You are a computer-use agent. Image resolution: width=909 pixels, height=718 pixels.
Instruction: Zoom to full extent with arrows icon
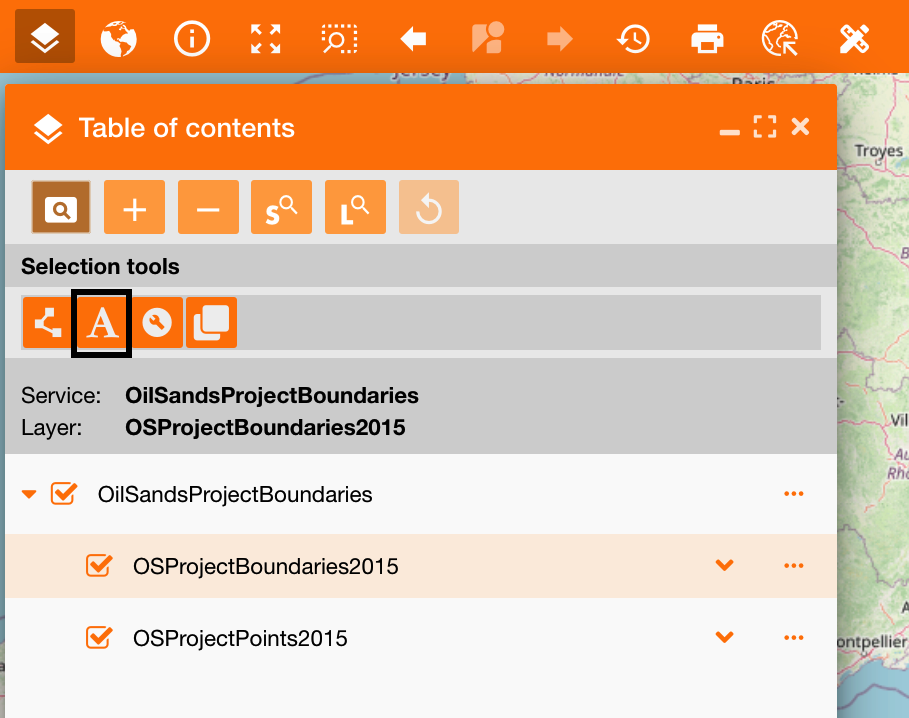pos(266,39)
